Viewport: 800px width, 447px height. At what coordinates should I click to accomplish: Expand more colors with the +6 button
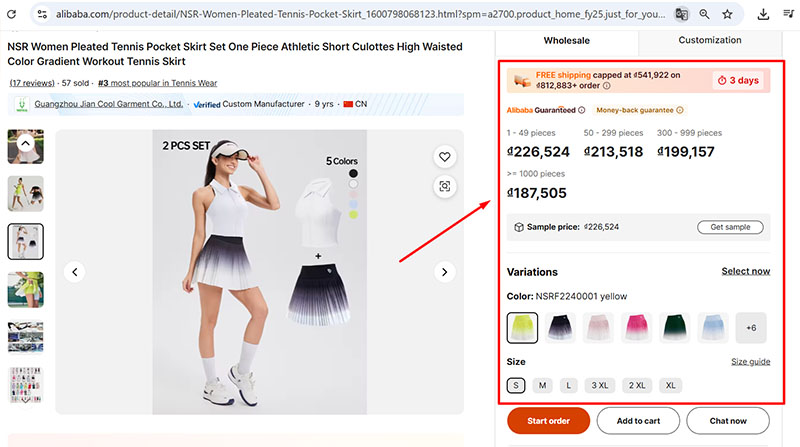tap(751, 328)
